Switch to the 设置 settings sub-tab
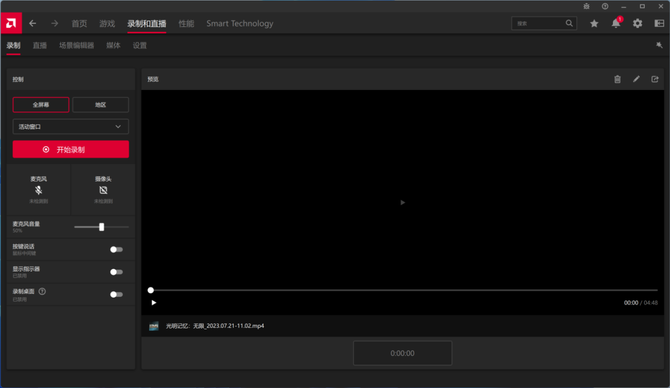The width and height of the screenshot is (670, 388). (x=139, y=45)
